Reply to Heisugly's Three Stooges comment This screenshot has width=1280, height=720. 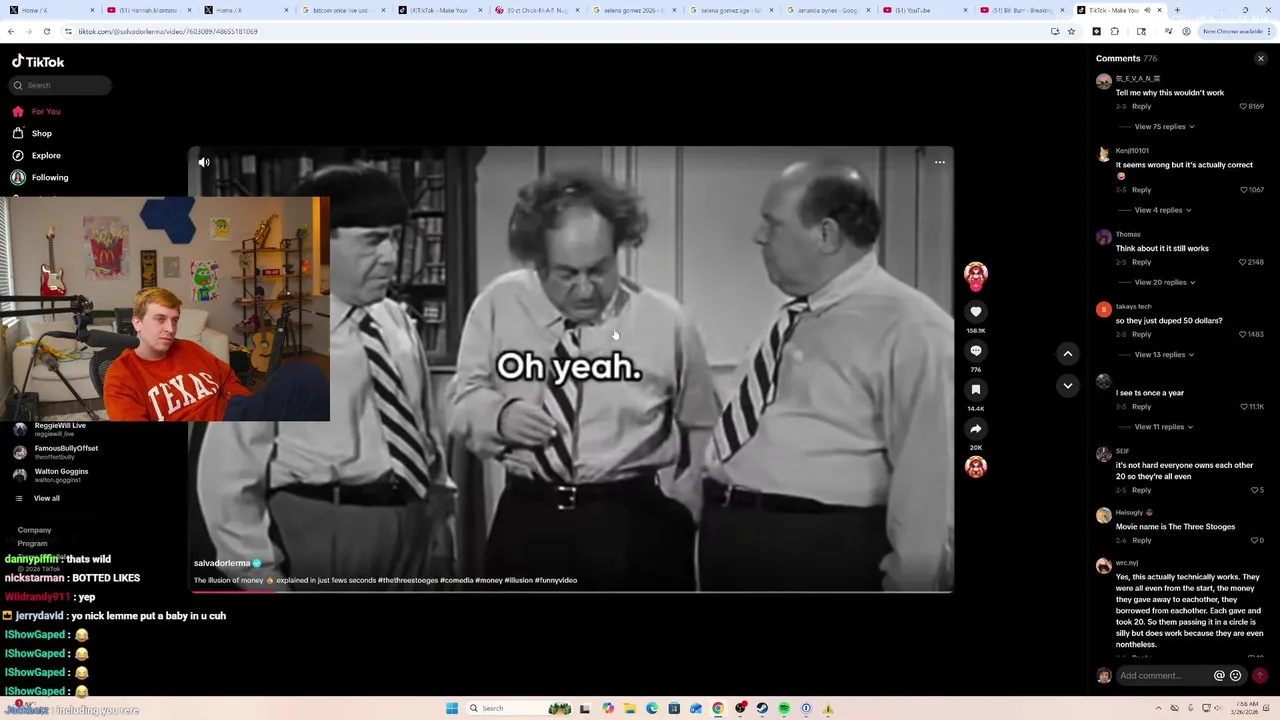[x=1141, y=540]
